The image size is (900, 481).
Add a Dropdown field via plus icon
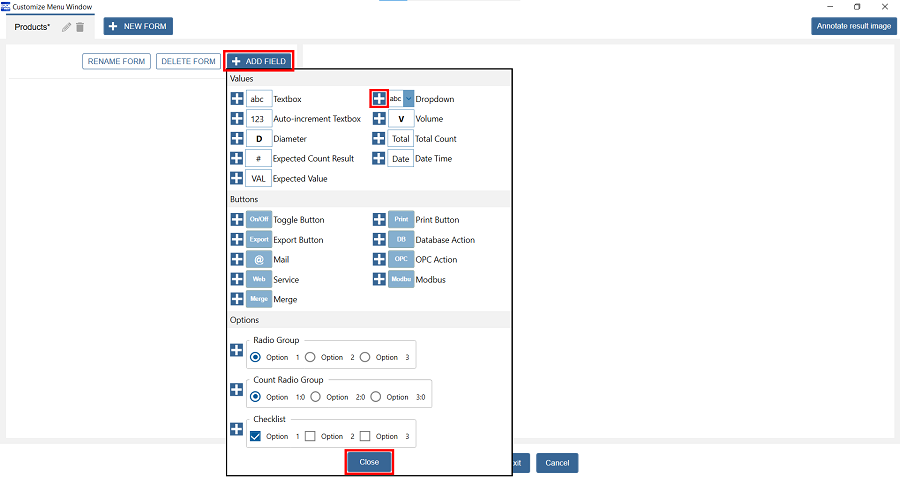click(380, 99)
